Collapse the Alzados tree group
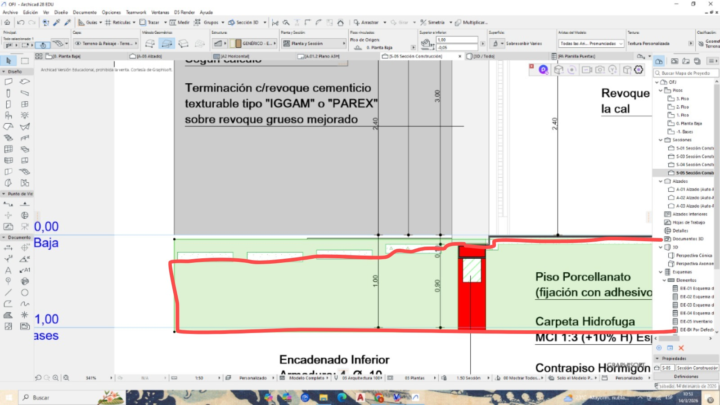Image resolution: width=720 pixels, height=405 pixels. coord(660,181)
